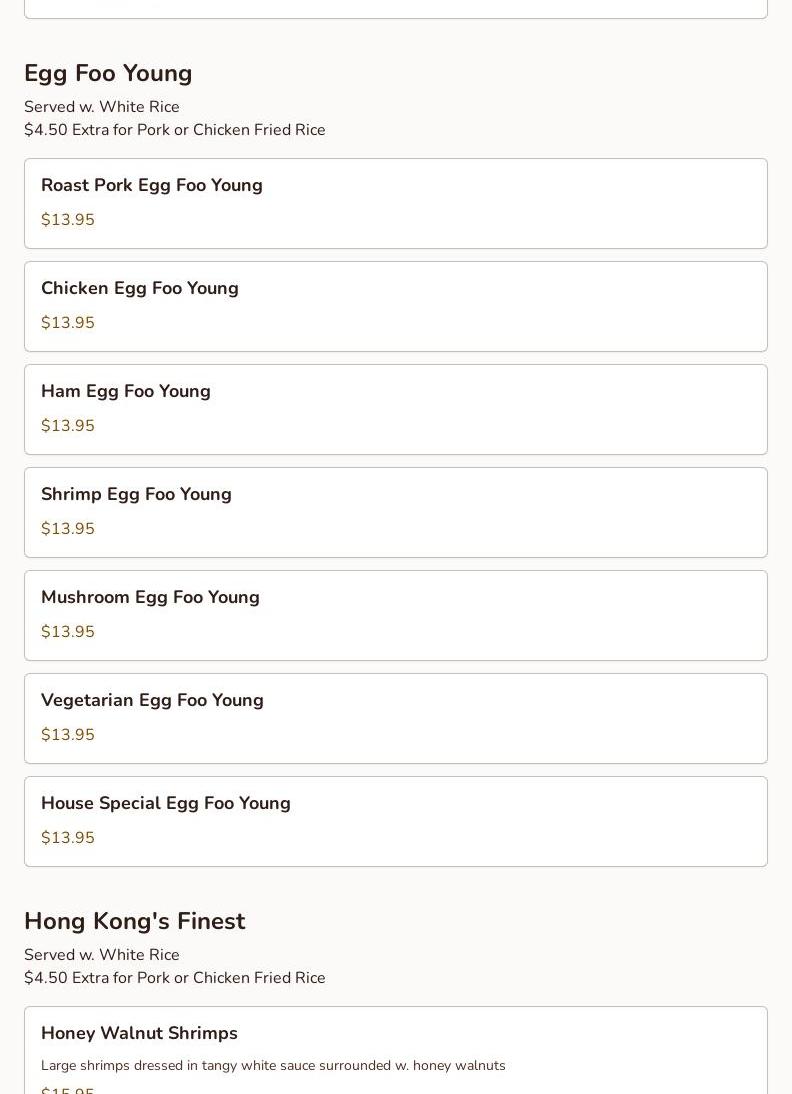Viewport: 792px width, 1094px height.
Task: Click the House Special Egg Foo Young price
Action: point(68,838)
